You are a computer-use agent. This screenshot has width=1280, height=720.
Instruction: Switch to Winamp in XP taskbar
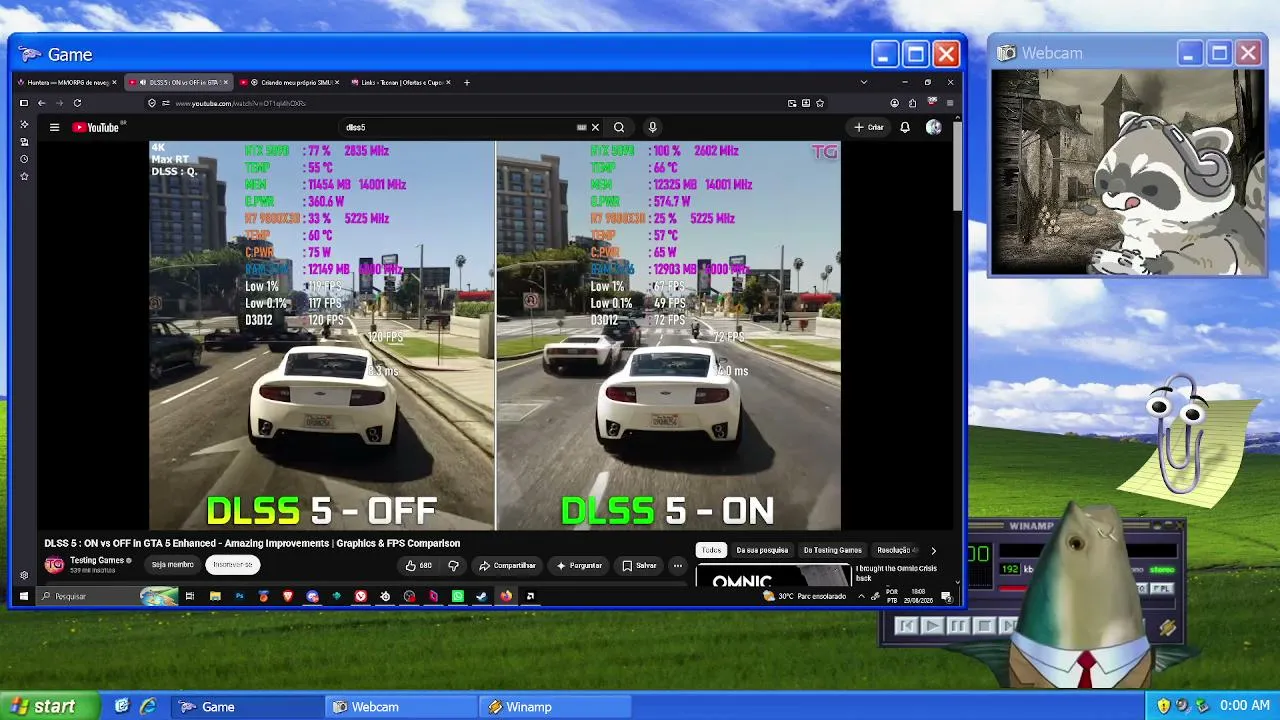point(555,707)
